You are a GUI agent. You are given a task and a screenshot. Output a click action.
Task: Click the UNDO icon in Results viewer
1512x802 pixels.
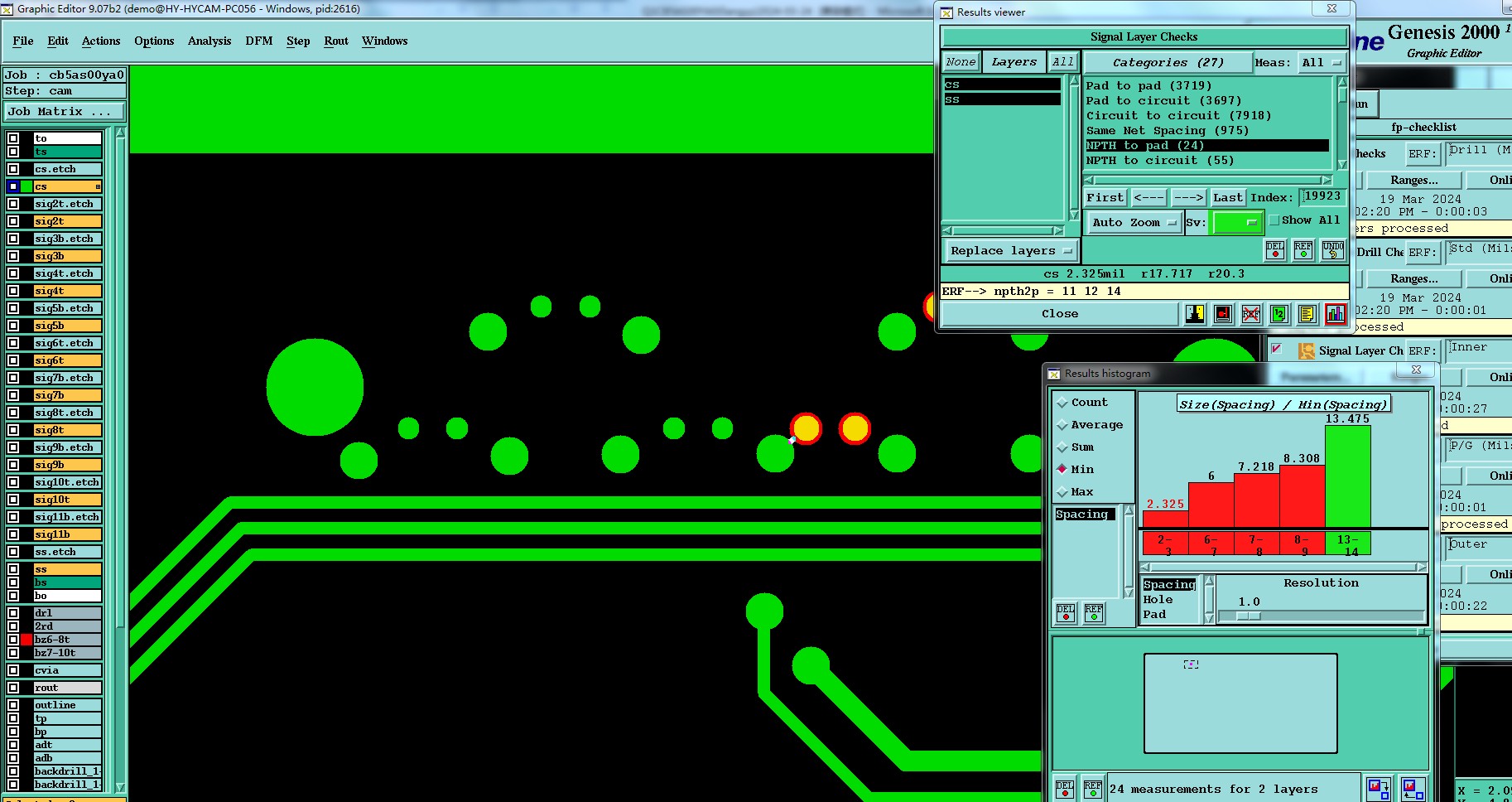pos(1332,250)
